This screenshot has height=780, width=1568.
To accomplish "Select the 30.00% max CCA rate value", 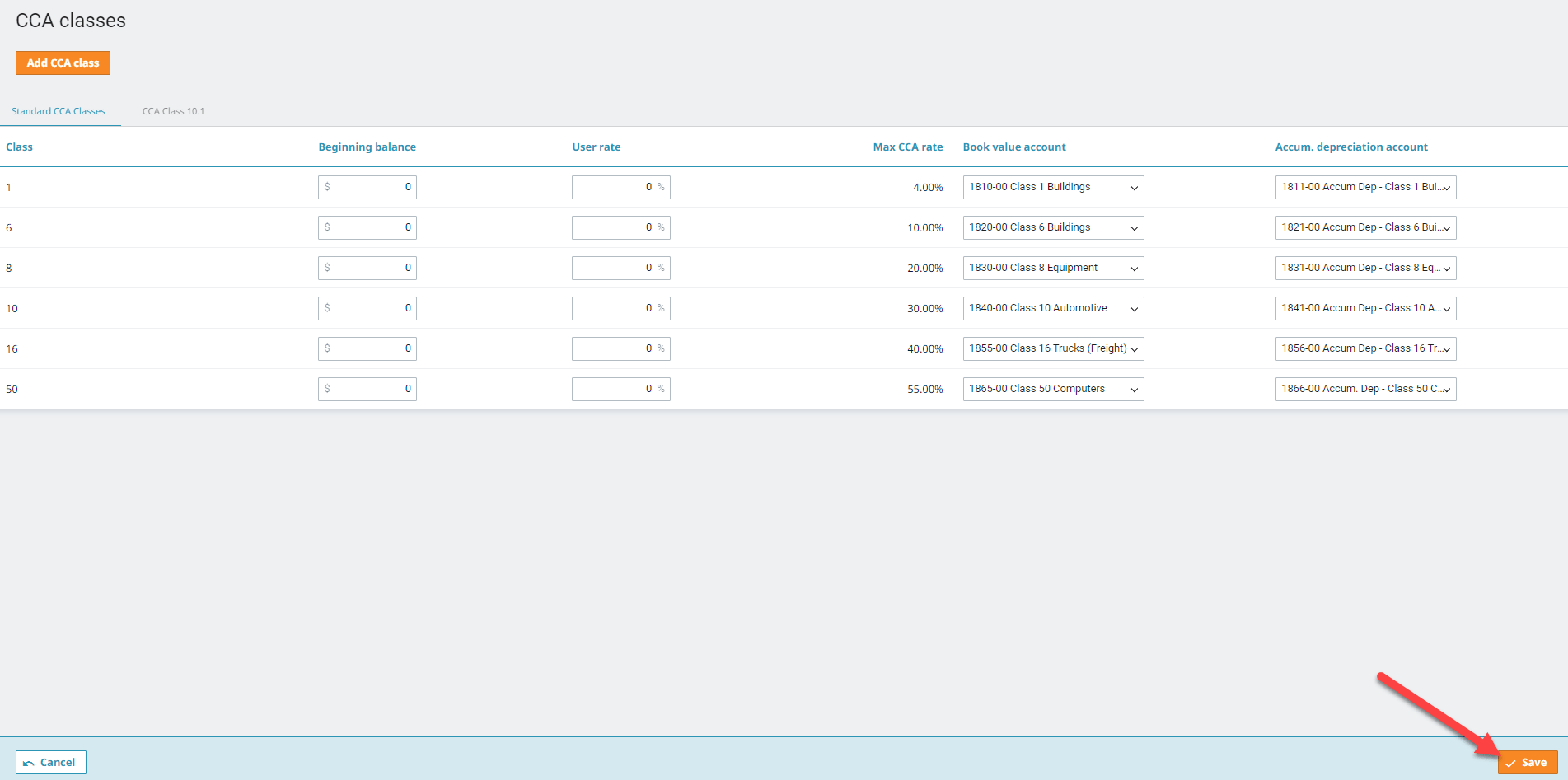I will pyautogui.click(x=925, y=309).
